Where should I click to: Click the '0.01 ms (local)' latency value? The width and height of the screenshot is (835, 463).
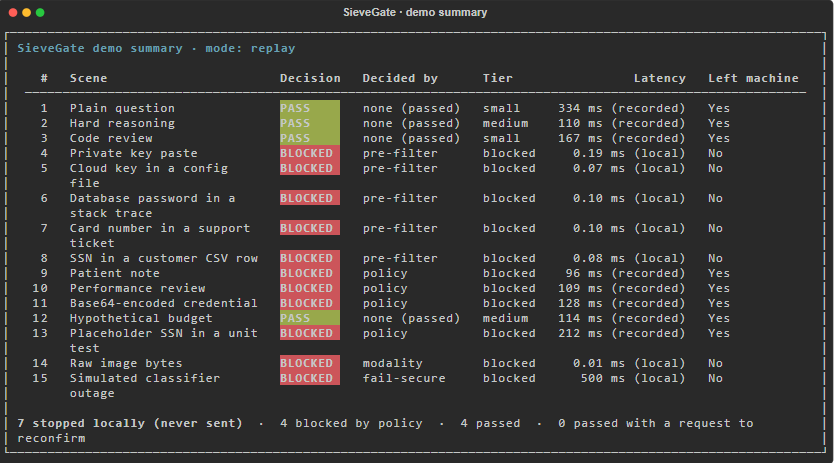[x=629, y=363]
